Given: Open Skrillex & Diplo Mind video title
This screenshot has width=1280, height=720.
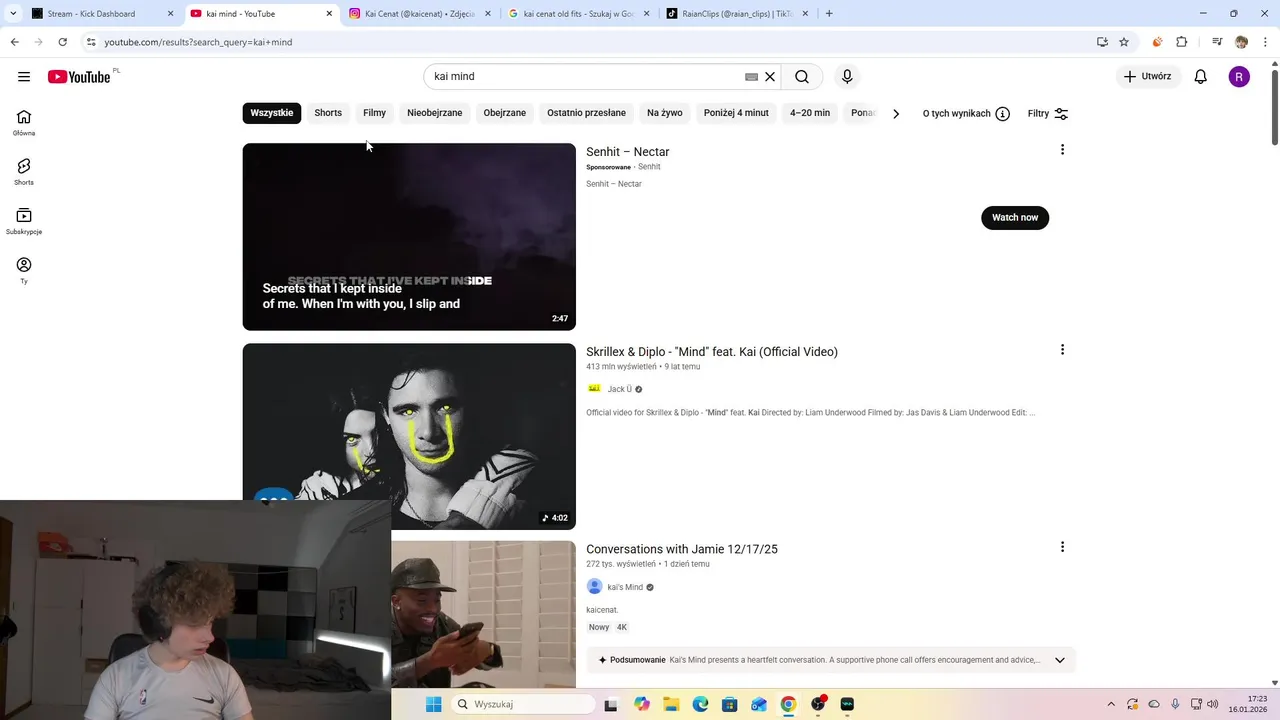Looking at the screenshot, I should pyautogui.click(x=712, y=351).
